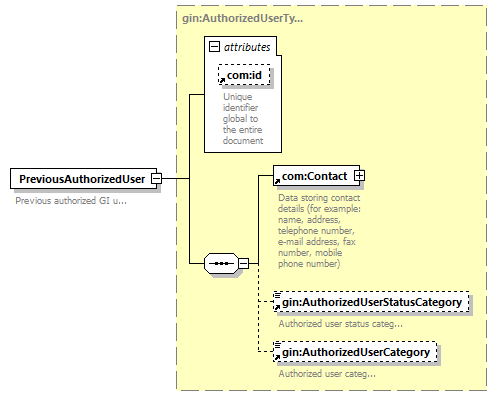Click the 'Previous authorized GI u...' description
497x396 pixels.
point(71,201)
